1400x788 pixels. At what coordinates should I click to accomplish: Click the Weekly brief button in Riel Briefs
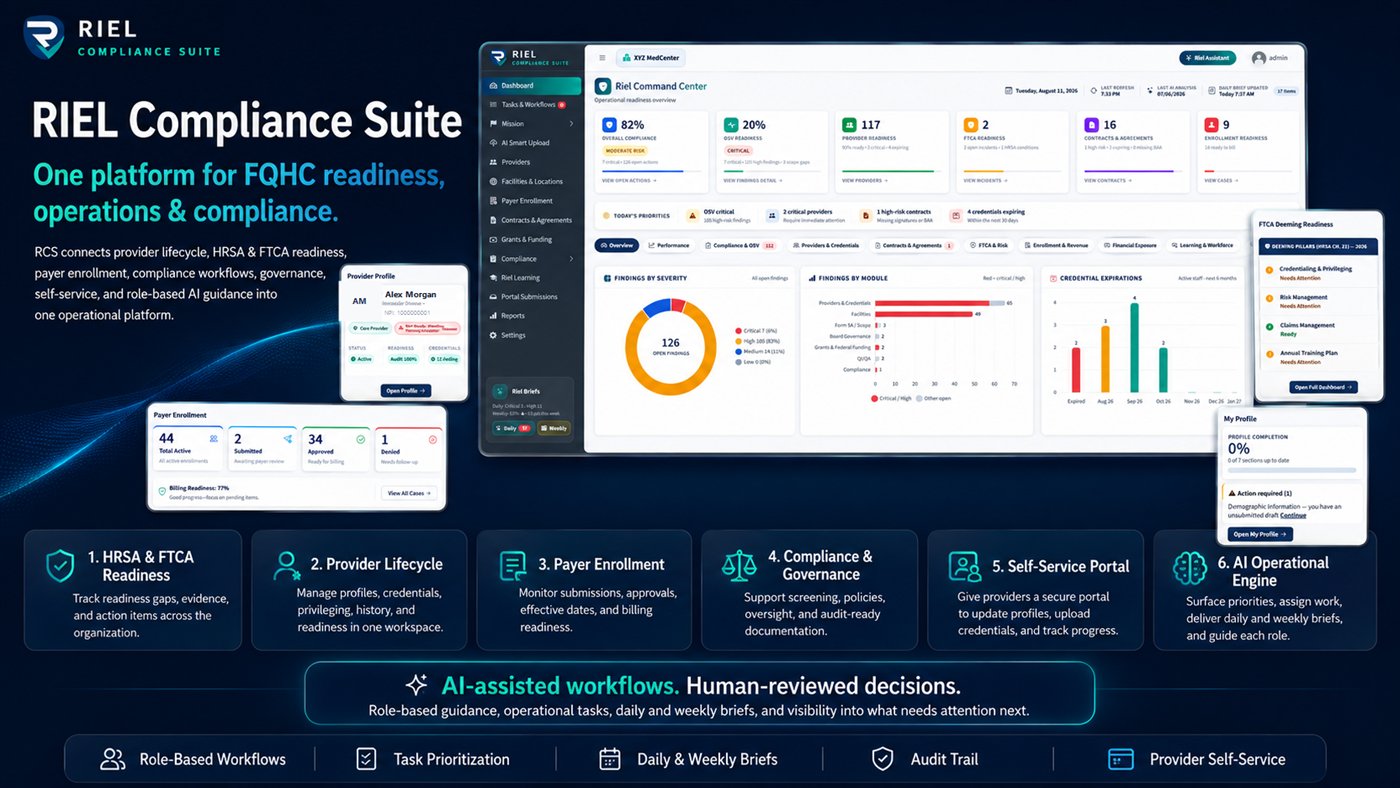(554, 428)
